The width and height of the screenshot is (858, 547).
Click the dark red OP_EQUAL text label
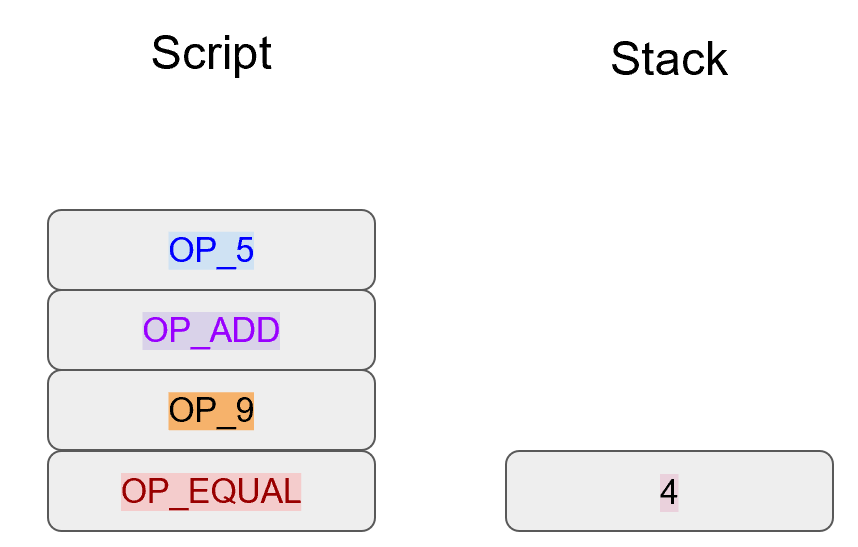[211, 491]
